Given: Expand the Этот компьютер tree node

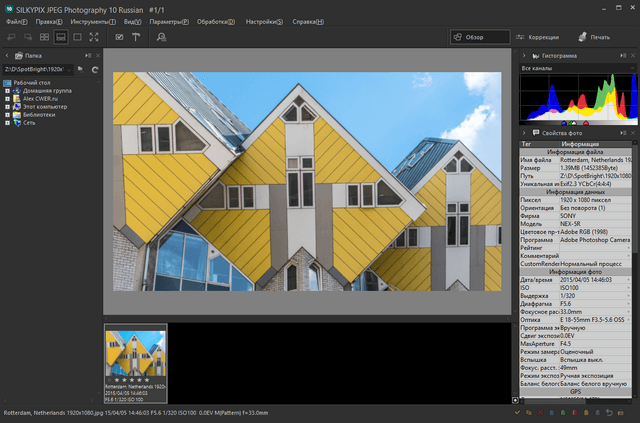Looking at the screenshot, I should pyautogui.click(x=7, y=106).
